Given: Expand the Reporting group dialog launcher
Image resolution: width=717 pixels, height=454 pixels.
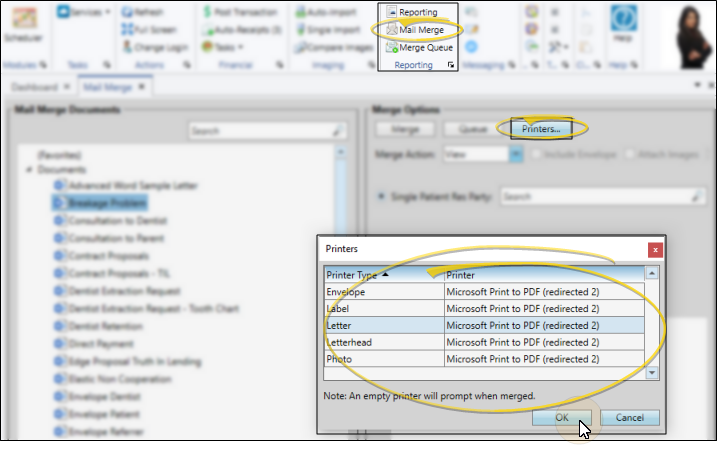Looking at the screenshot, I should pos(451,66).
